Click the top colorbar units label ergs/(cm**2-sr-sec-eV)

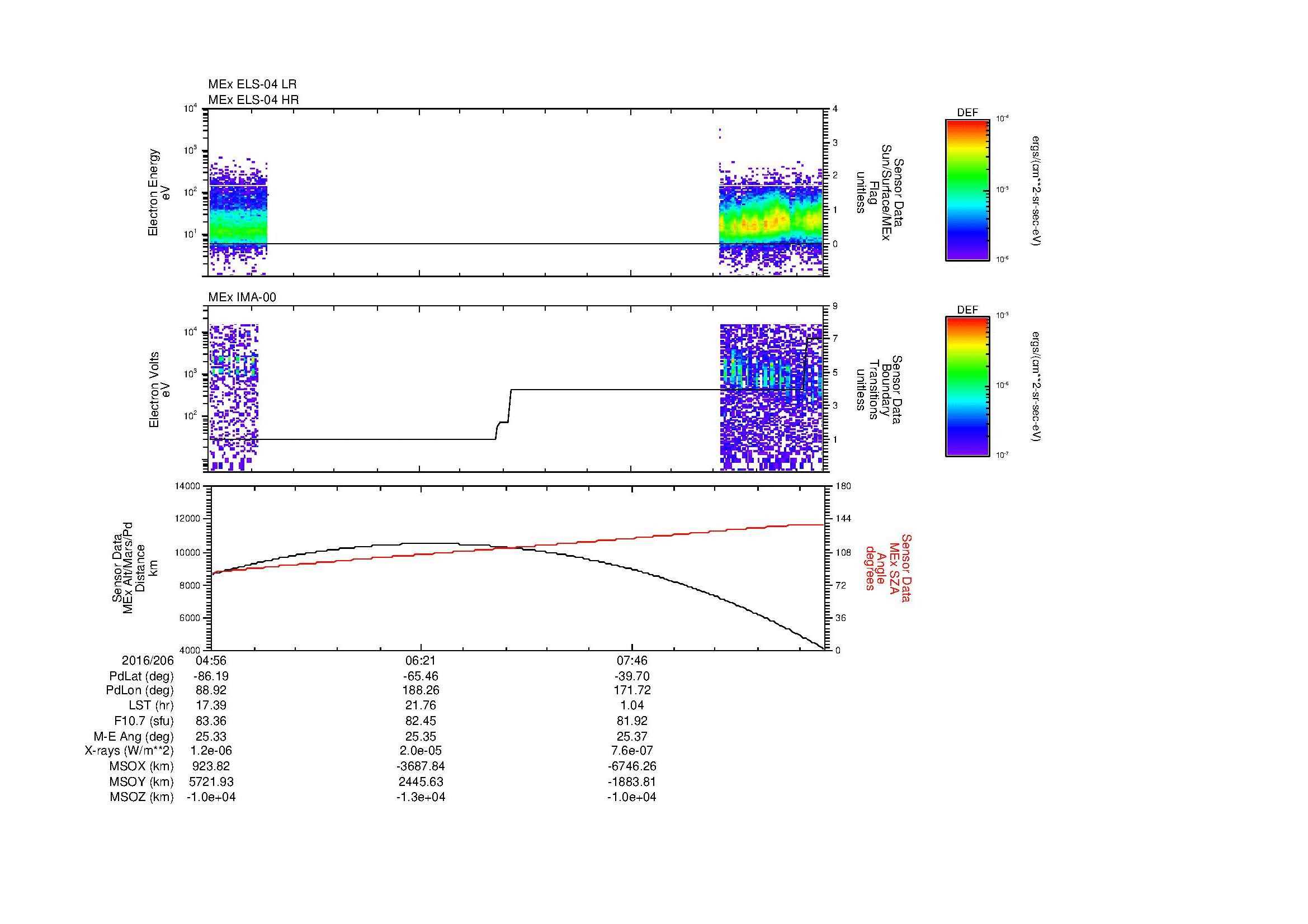click(x=1036, y=191)
